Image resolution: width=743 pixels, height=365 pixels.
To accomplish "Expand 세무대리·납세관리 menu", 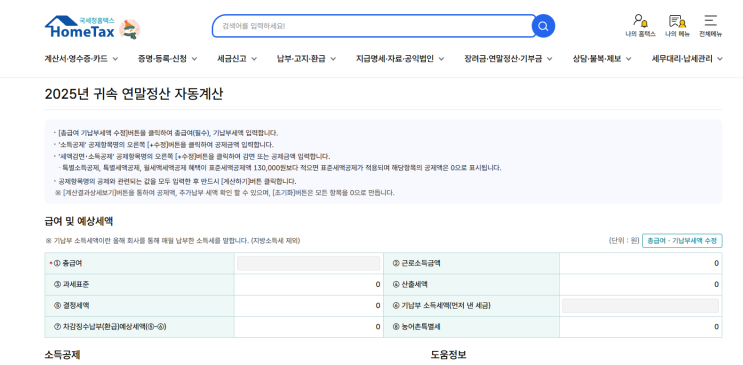I will tap(687, 59).
